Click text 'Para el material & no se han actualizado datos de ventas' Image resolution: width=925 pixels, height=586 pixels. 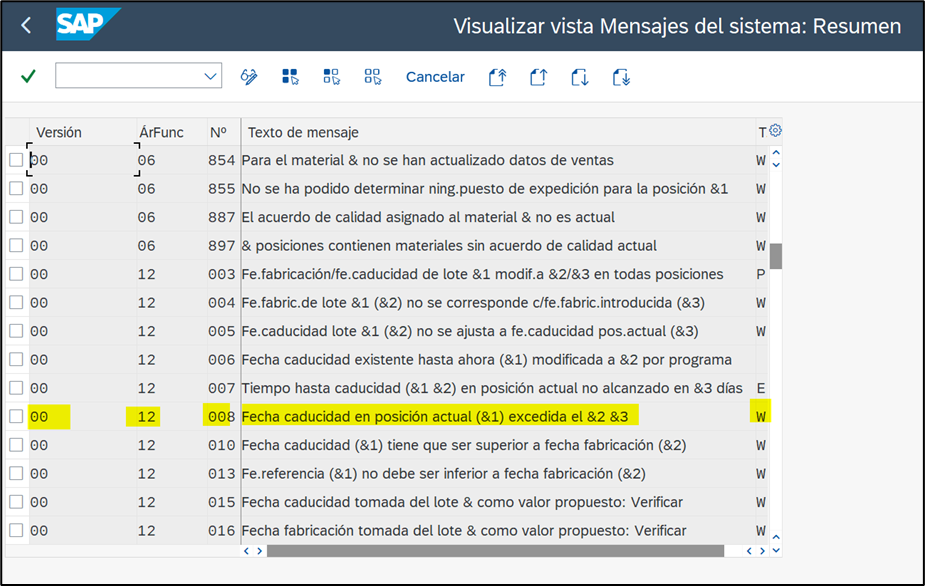coord(428,160)
